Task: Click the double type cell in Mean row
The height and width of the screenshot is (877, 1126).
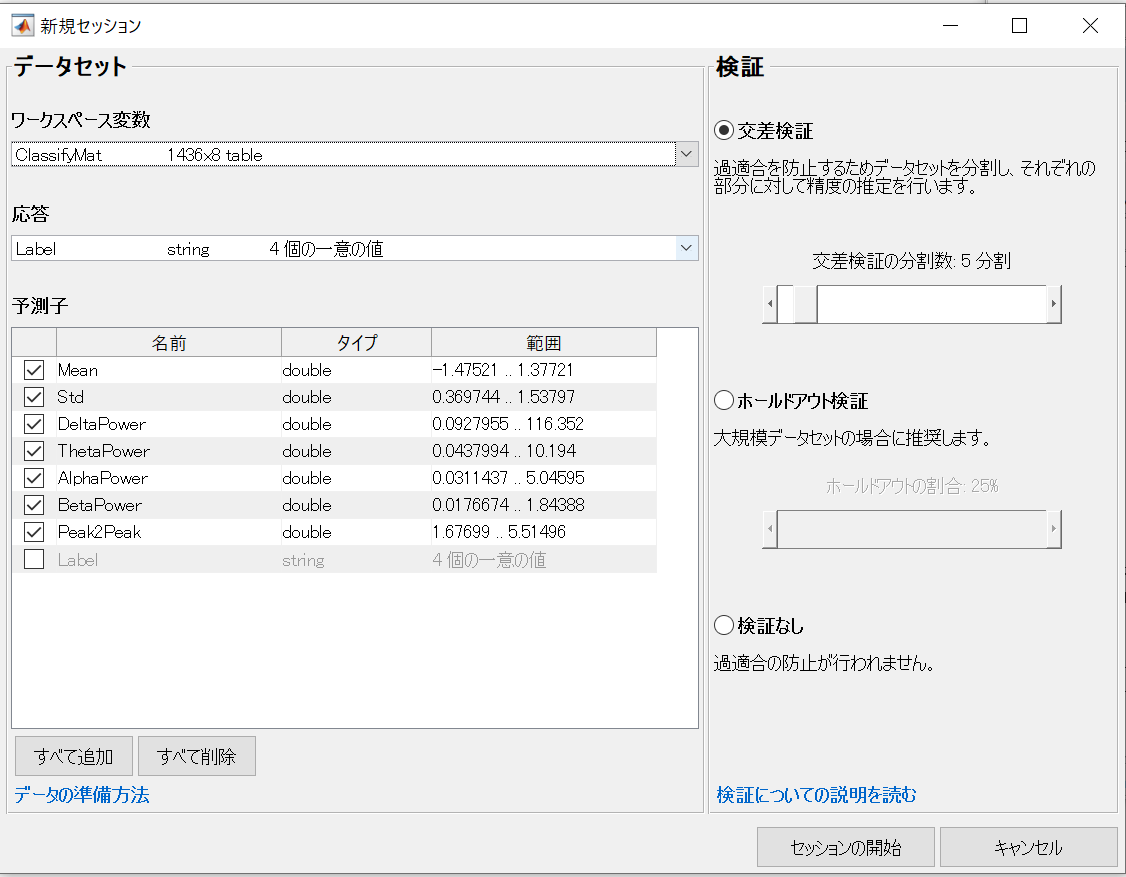Action: [356, 370]
